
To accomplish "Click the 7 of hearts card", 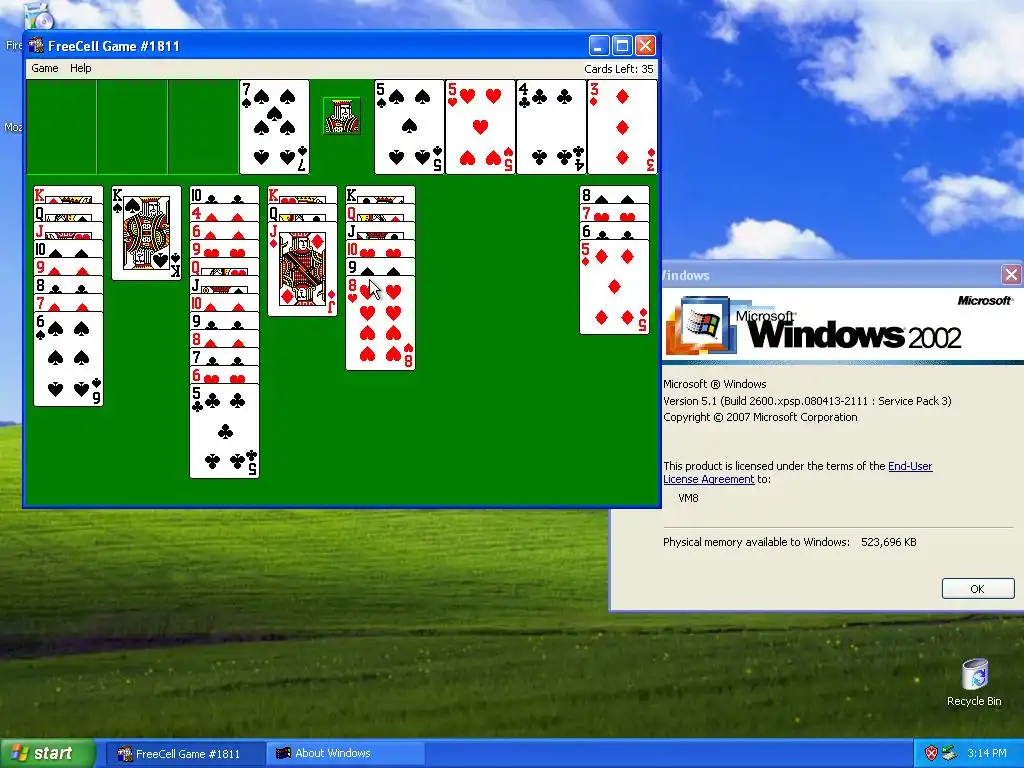I will pyautogui.click(x=615, y=213).
